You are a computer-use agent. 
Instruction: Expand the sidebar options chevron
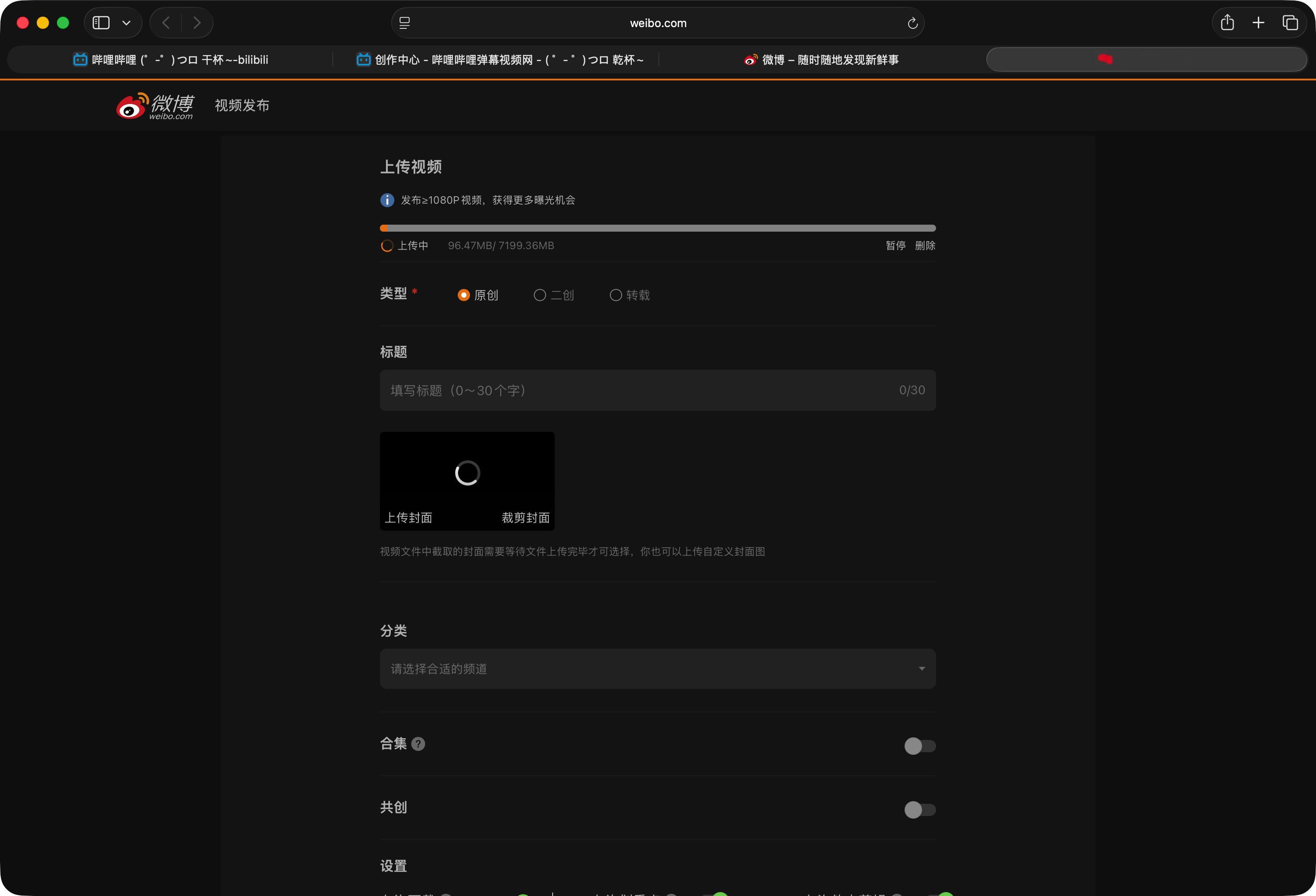pos(126,23)
